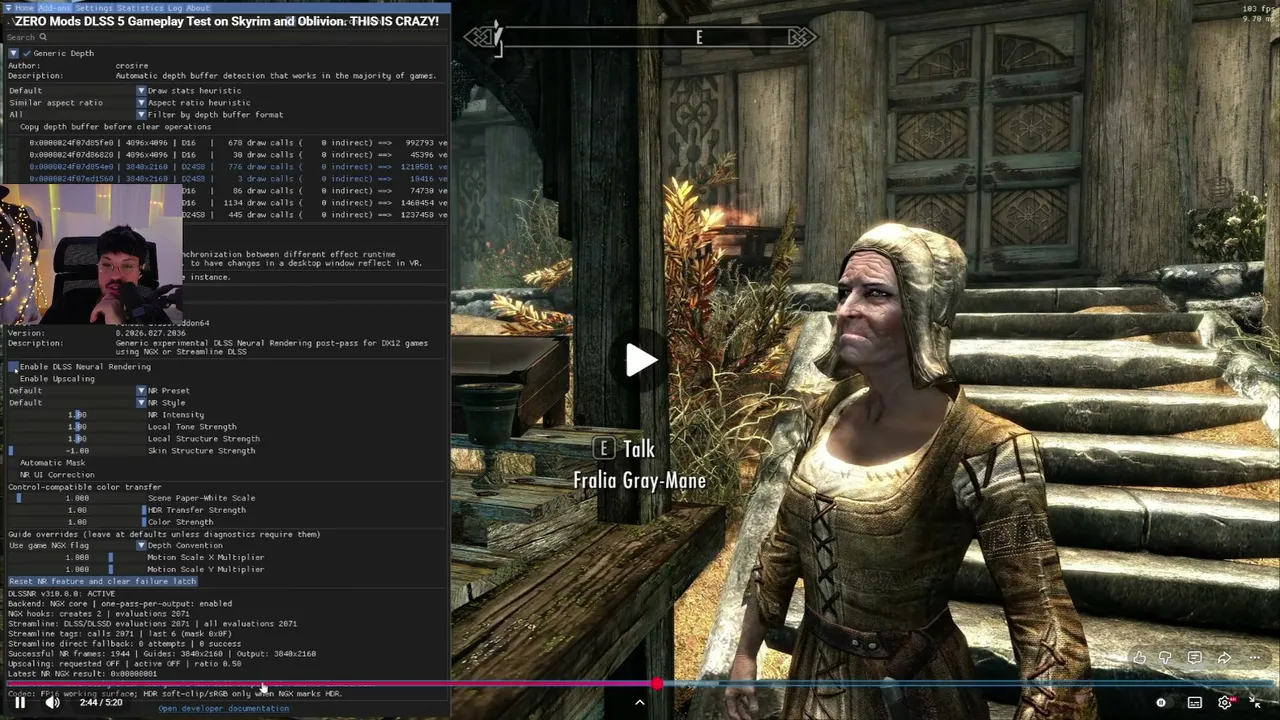Image resolution: width=1280 pixels, height=720 pixels.
Task: Pause the video with the pause button
Action: [x=19, y=702]
